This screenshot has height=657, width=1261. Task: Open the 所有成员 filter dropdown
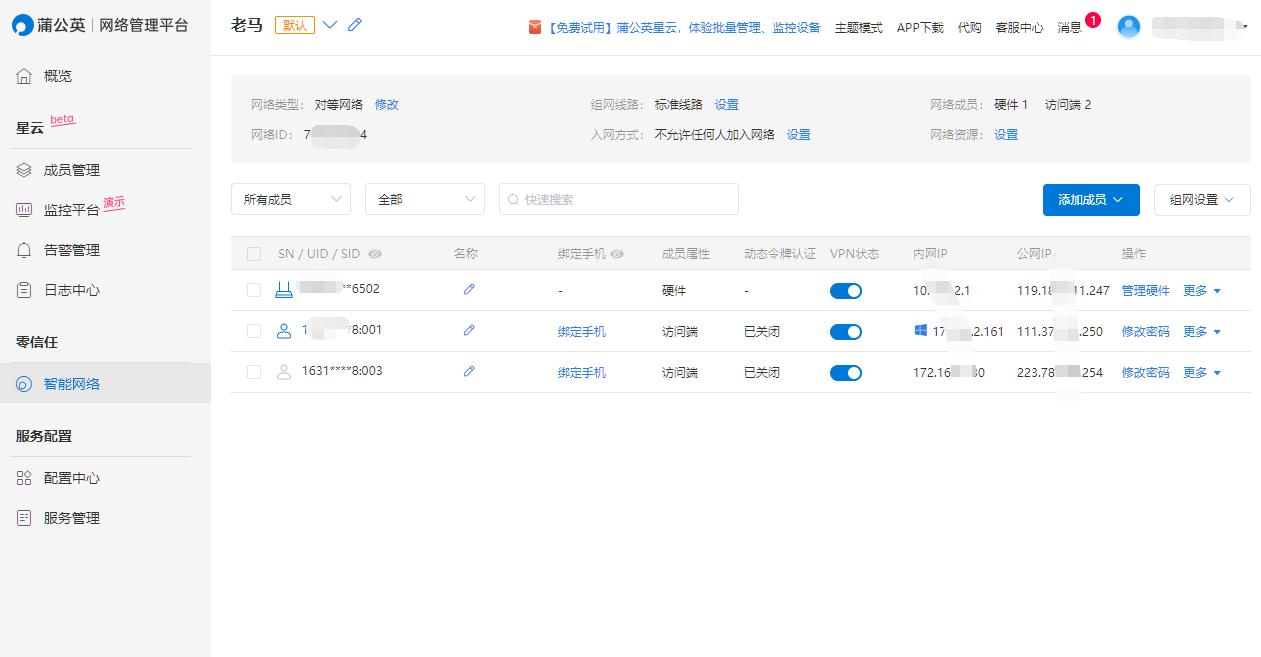click(290, 199)
